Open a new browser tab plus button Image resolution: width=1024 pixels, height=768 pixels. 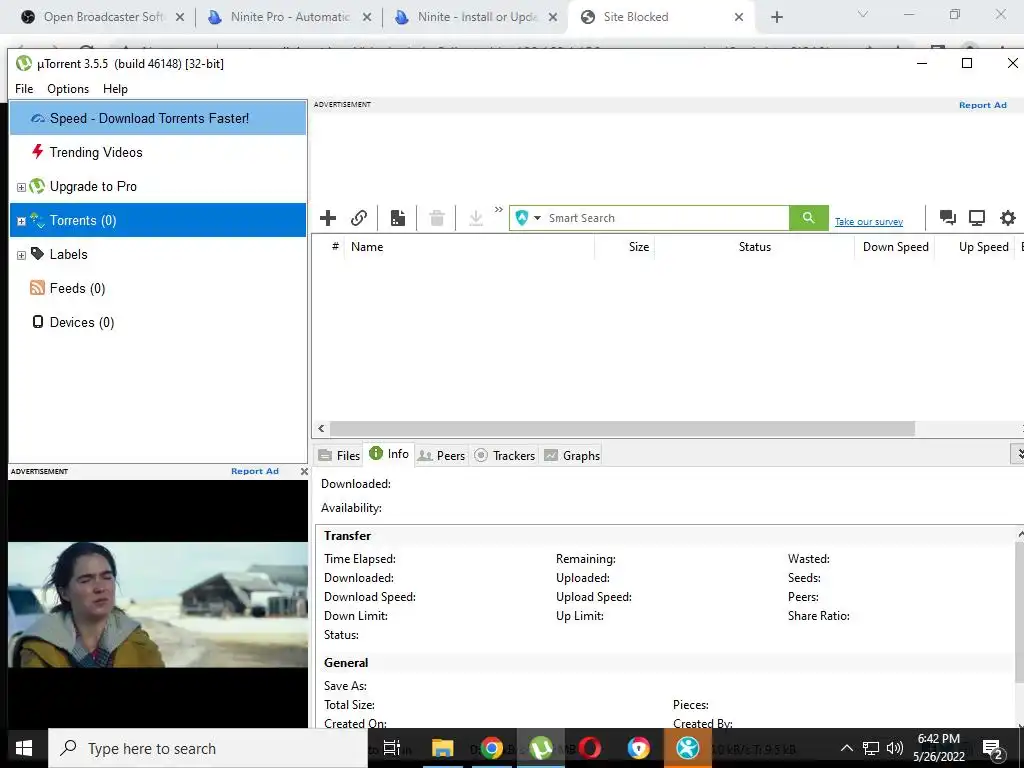776,18
